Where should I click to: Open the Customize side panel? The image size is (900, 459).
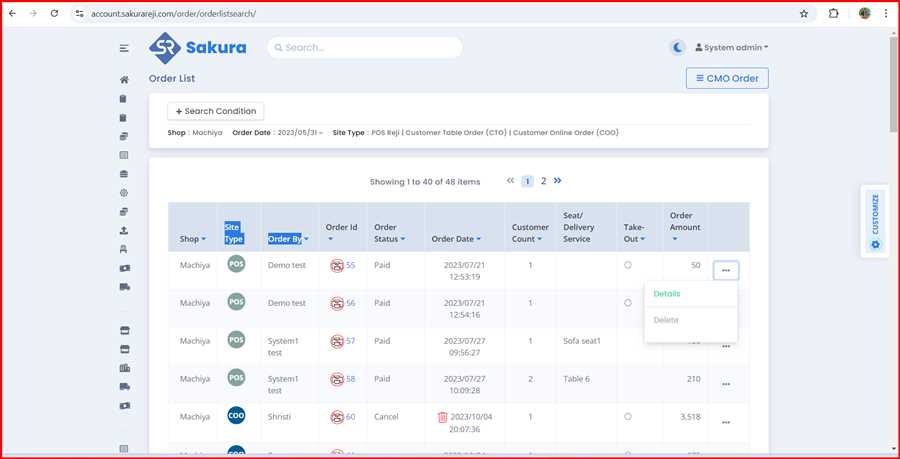[875, 220]
